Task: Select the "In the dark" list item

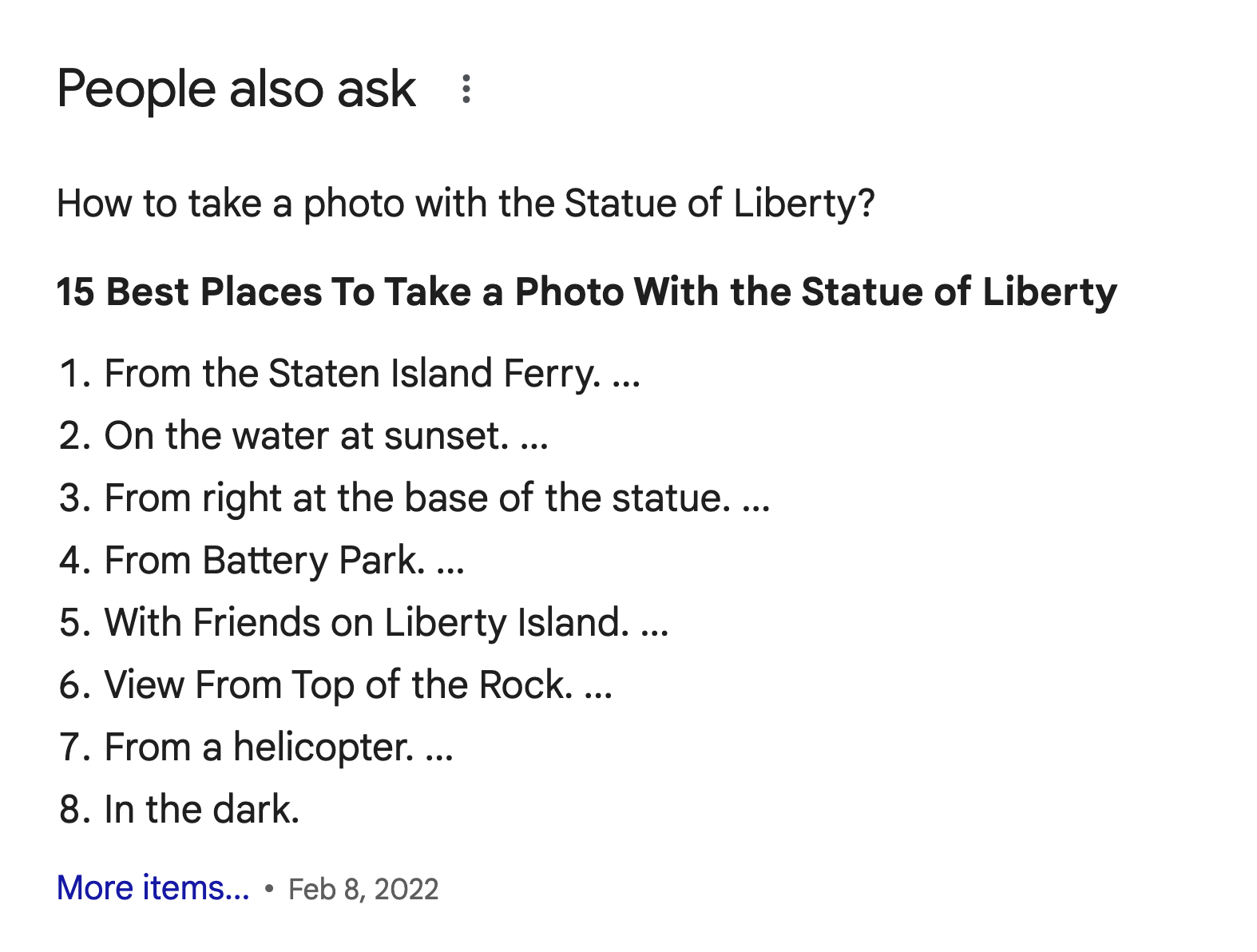Action: [x=201, y=810]
